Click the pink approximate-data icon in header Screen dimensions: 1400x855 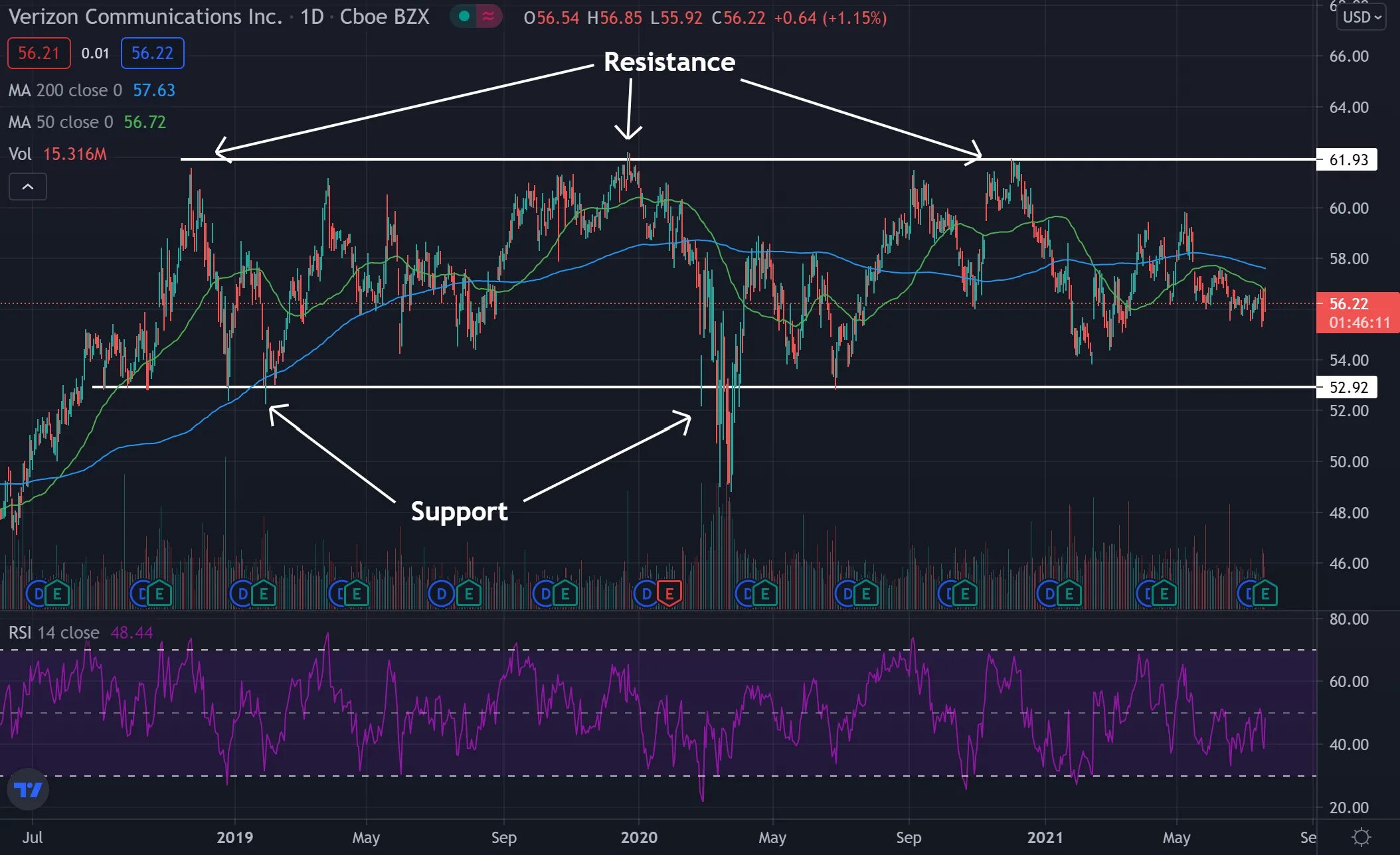tap(488, 17)
